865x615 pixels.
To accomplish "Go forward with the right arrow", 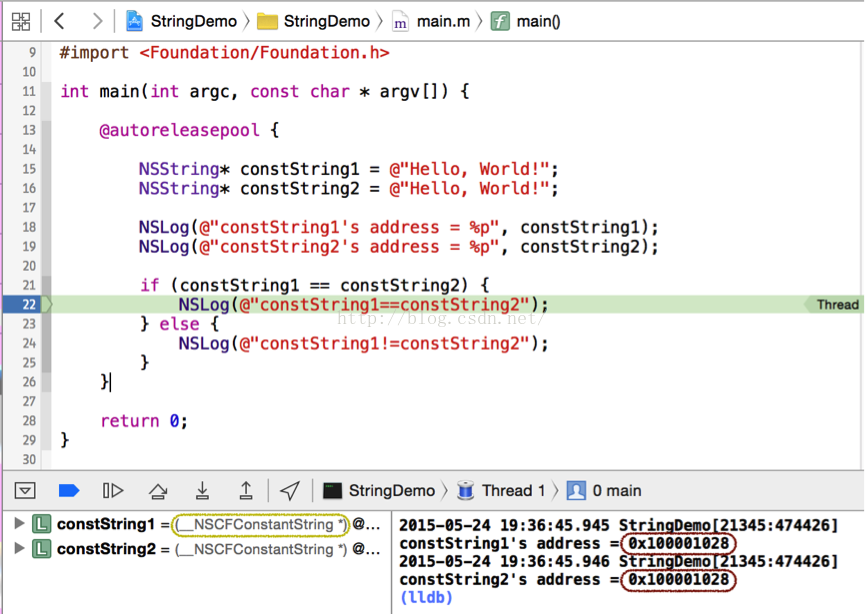I will 97,21.
